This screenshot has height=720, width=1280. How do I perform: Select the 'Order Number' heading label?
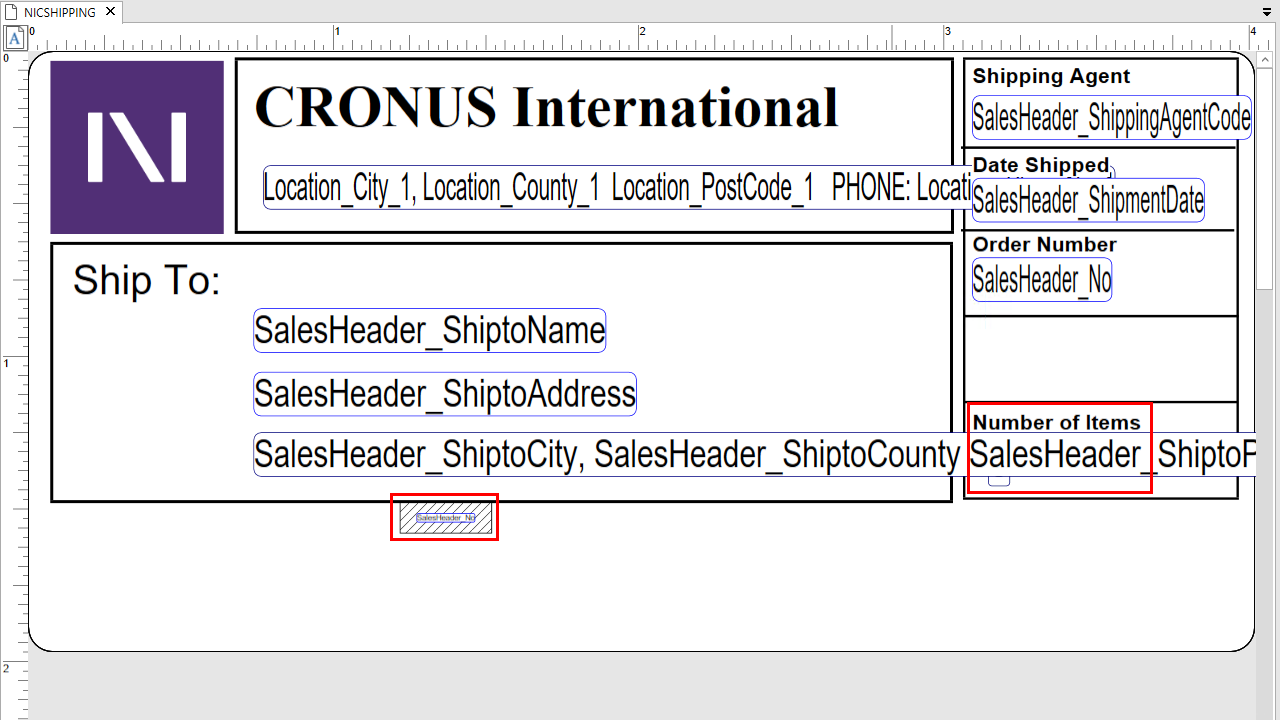coord(1044,245)
